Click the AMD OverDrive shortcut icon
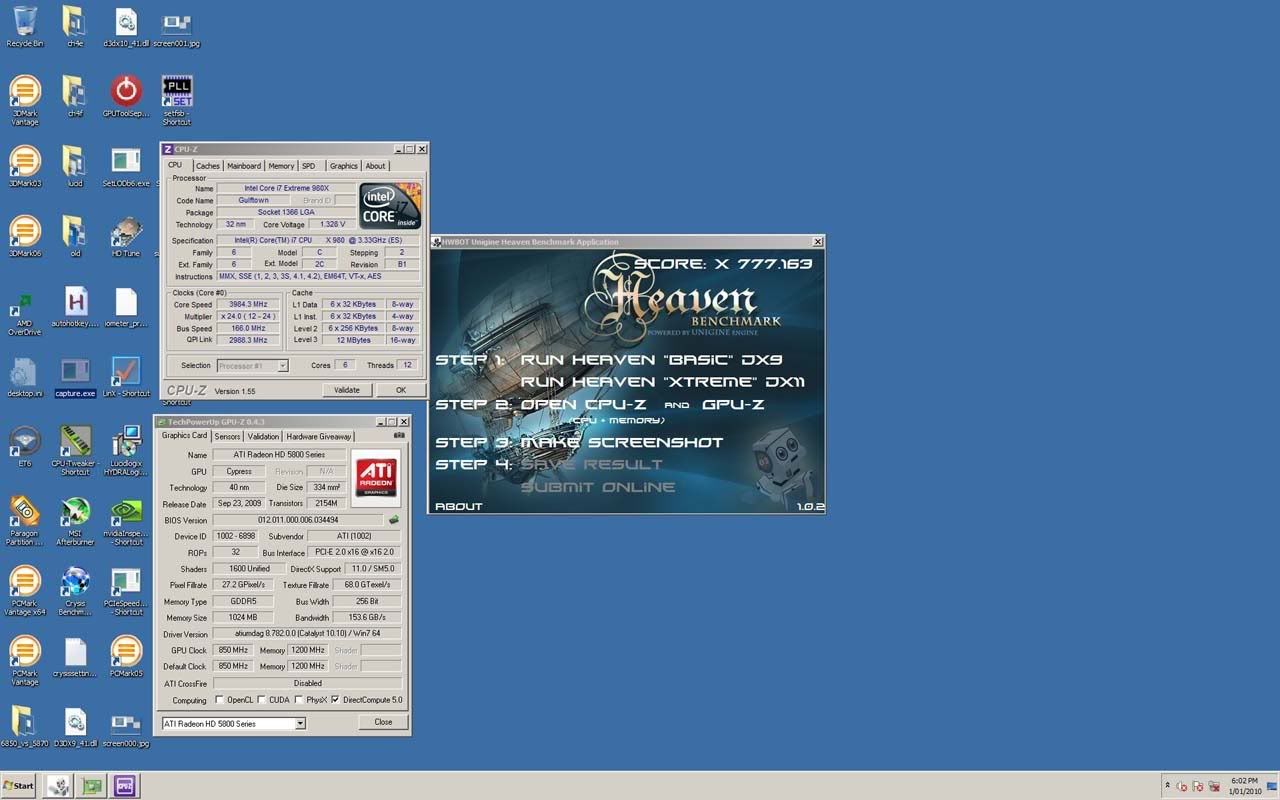1280x800 pixels. click(x=25, y=303)
